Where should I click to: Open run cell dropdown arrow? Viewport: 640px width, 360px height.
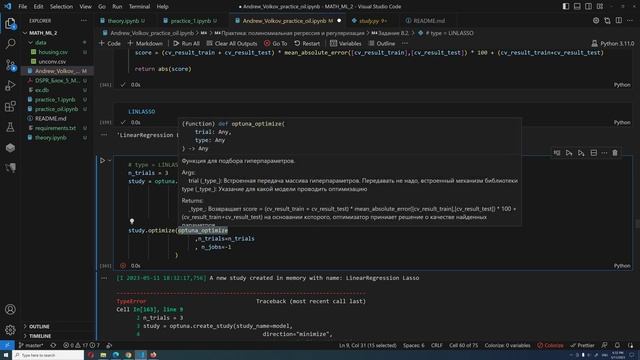pyautogui.click(x=109, y=160)
